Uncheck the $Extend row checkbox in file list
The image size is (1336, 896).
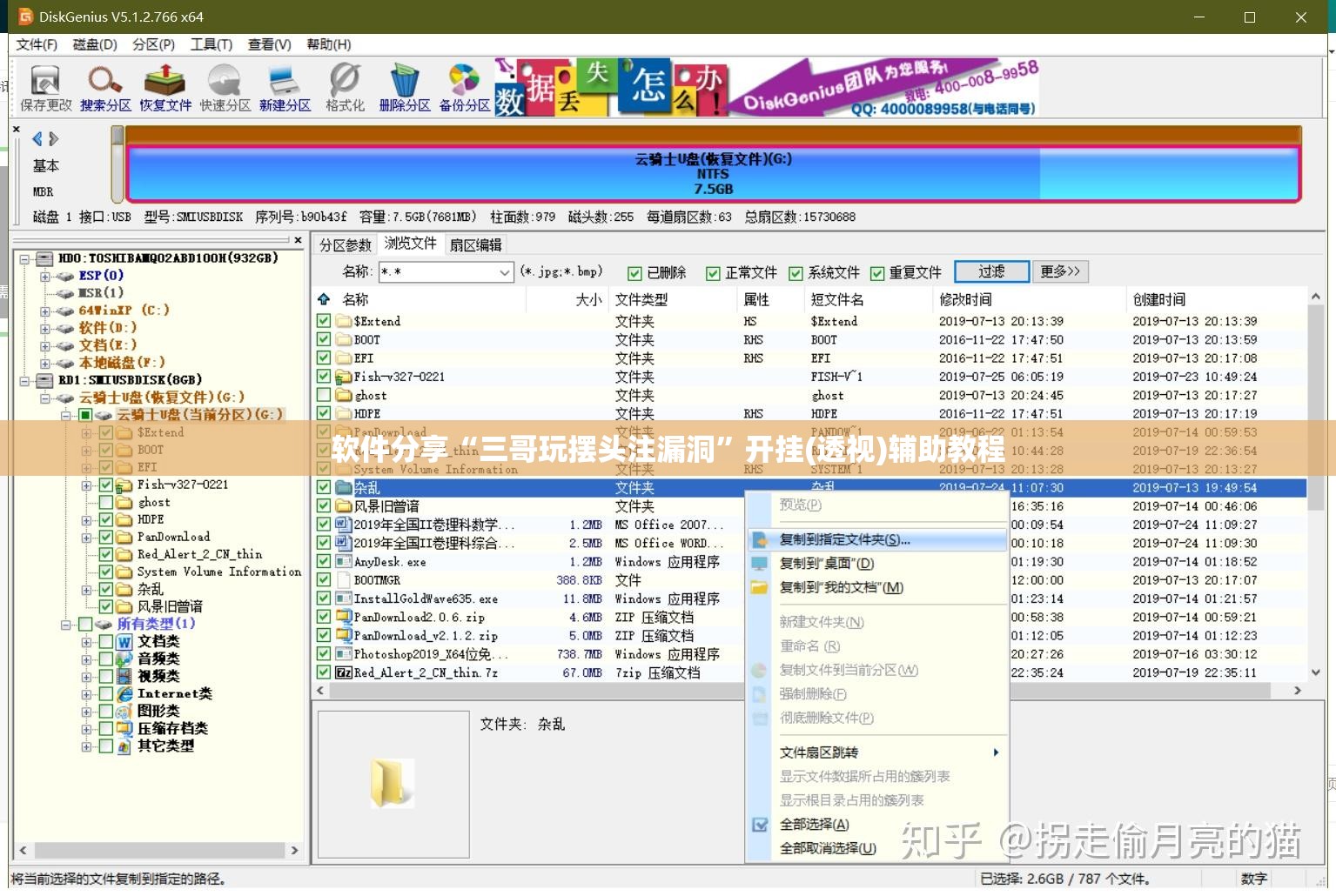click(x=324, y=321)
